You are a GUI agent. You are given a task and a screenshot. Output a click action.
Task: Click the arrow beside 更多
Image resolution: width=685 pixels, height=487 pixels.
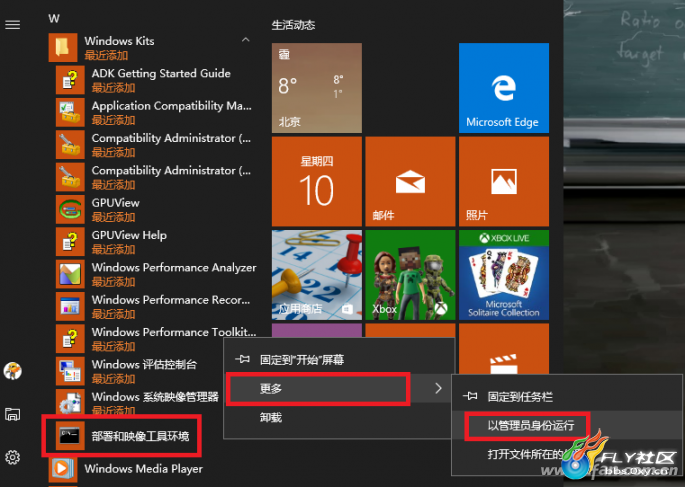(x=438, y=388)
